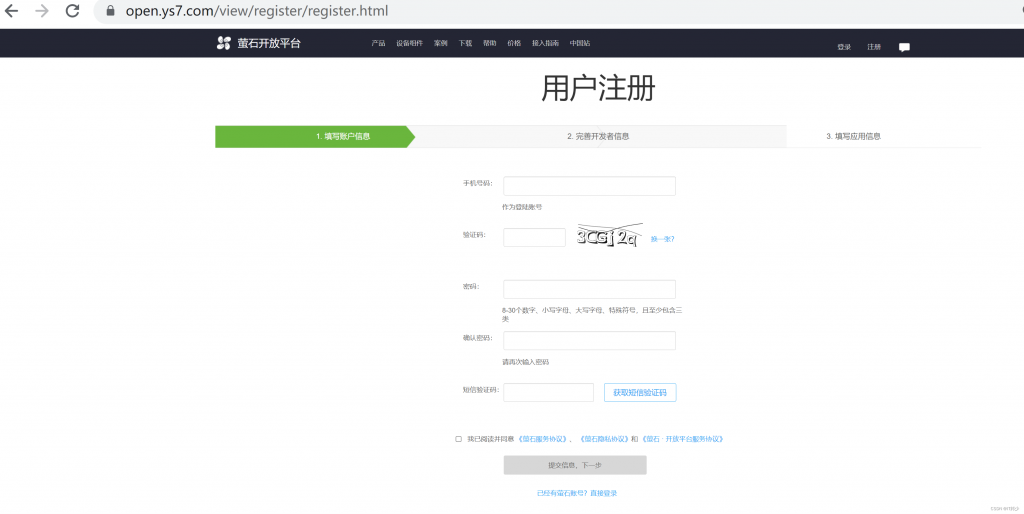Open the 价格 menu item
This screenshot has width=1024, height=514.
click(514, 43)
